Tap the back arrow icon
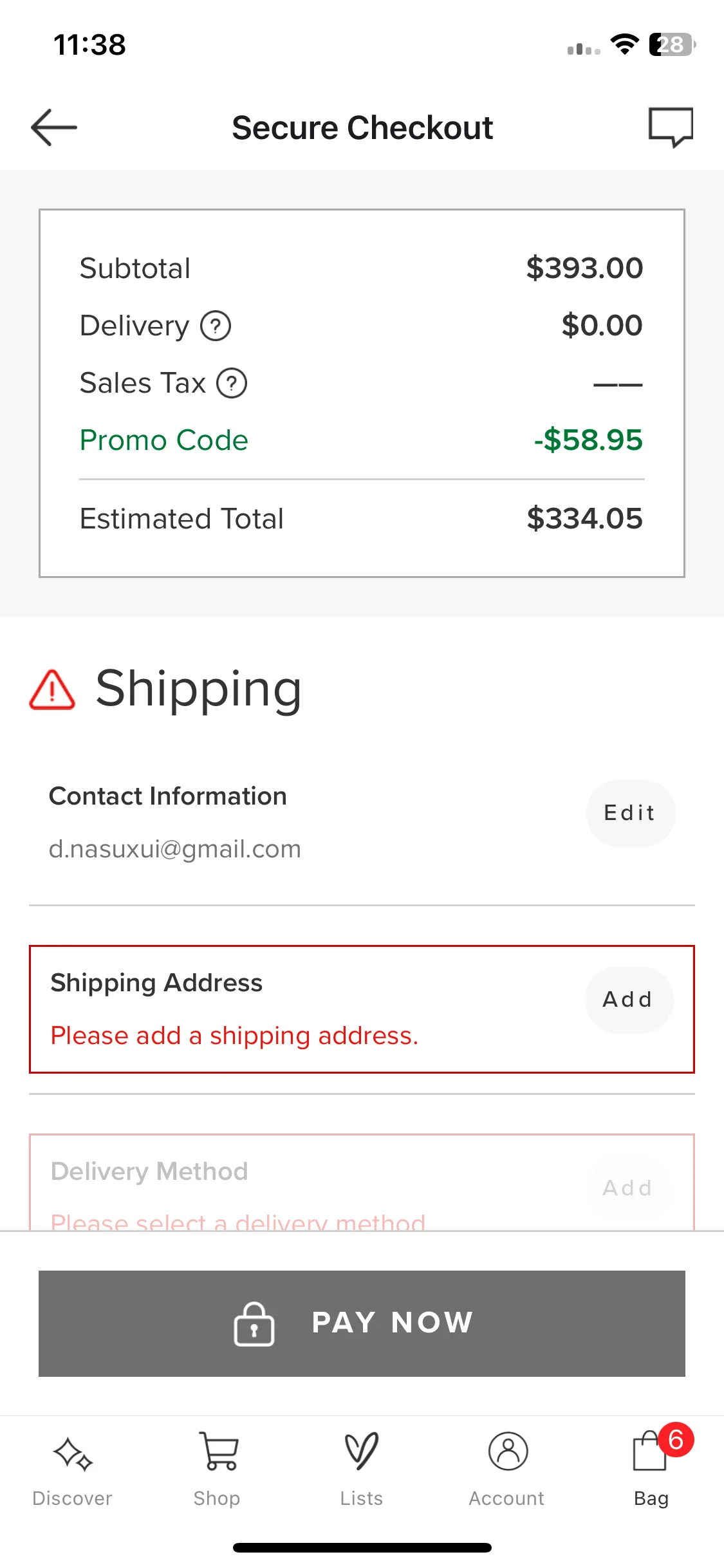 54,127
